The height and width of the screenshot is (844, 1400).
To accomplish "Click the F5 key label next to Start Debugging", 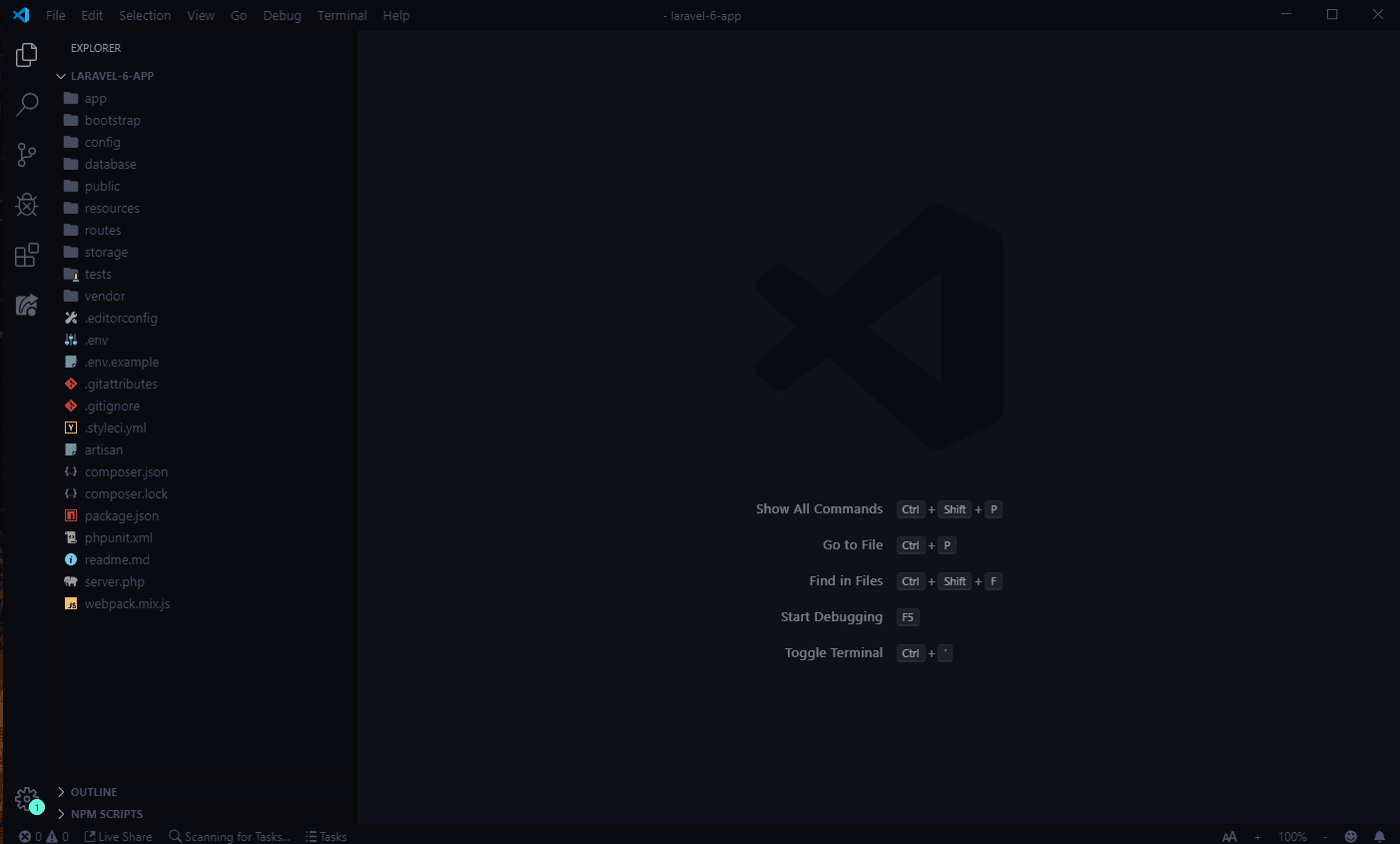I will [907, 616].
